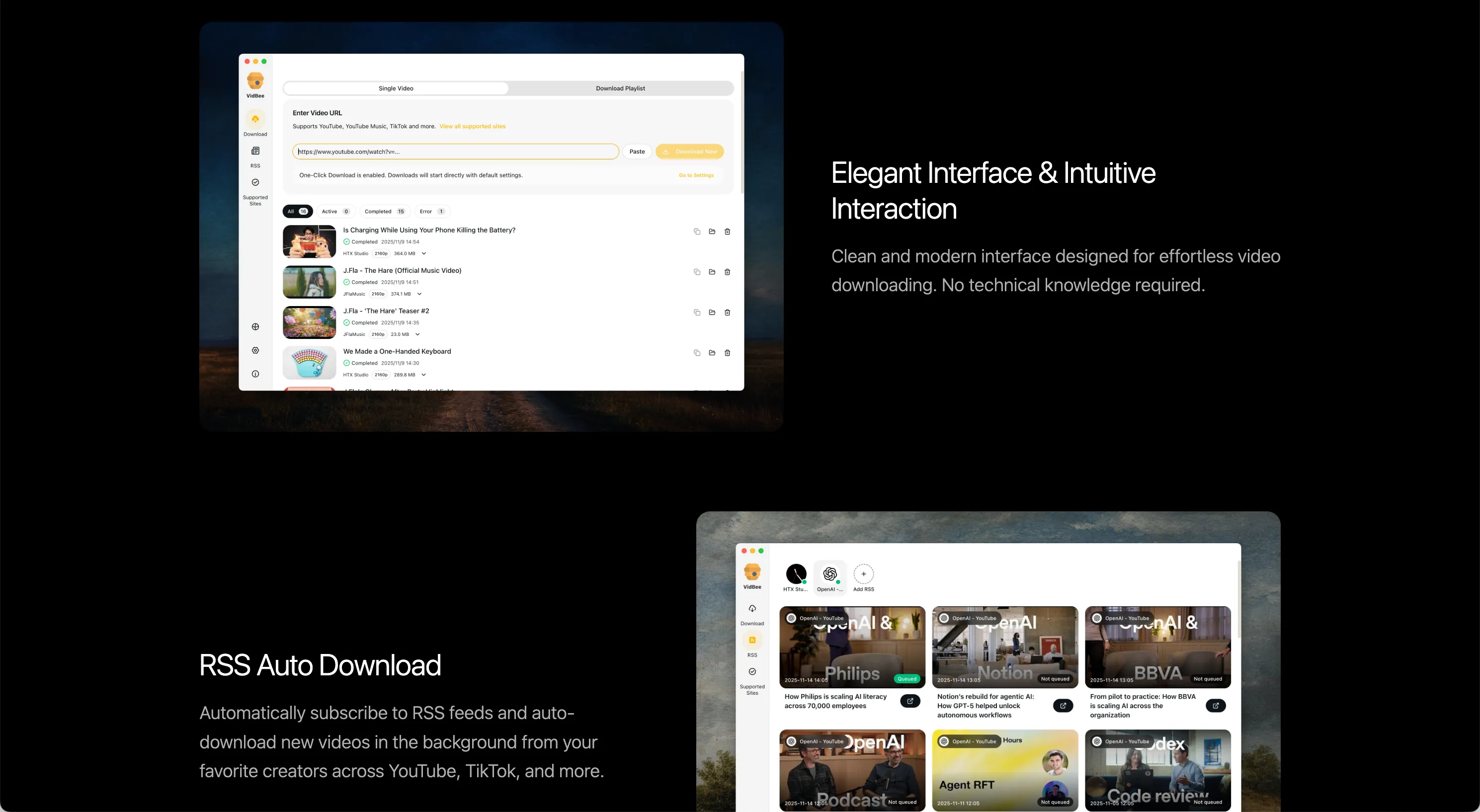
Task: Switch to the Download Playlist tab
Action: 620,88
